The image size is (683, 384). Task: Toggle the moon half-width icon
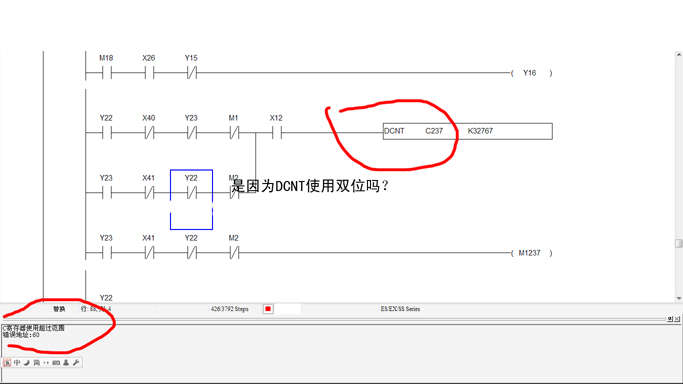(x=27, y=363)
